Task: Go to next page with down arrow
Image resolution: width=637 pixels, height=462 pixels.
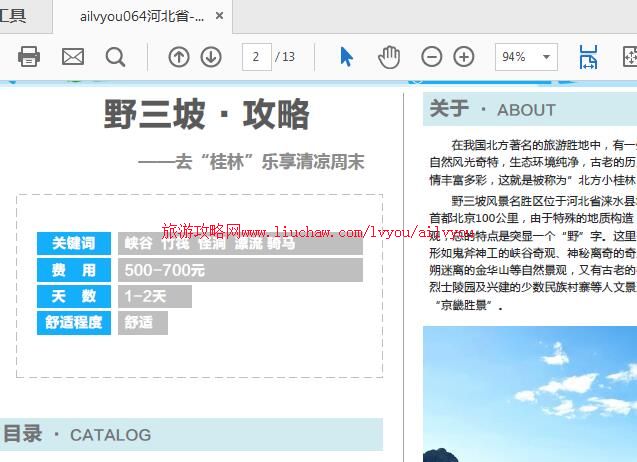Action: coord(211,57)
